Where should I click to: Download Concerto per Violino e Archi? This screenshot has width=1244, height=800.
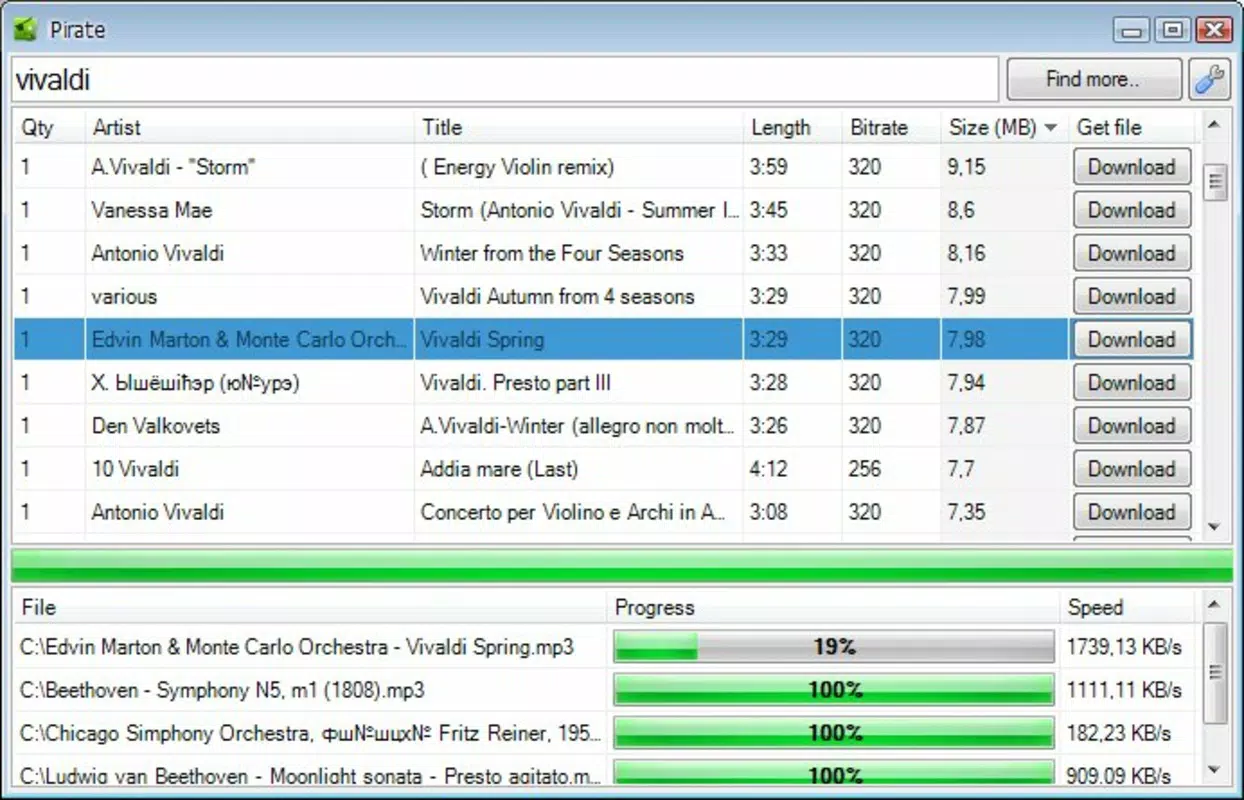pyautogui.click(x=1132, y=513)
